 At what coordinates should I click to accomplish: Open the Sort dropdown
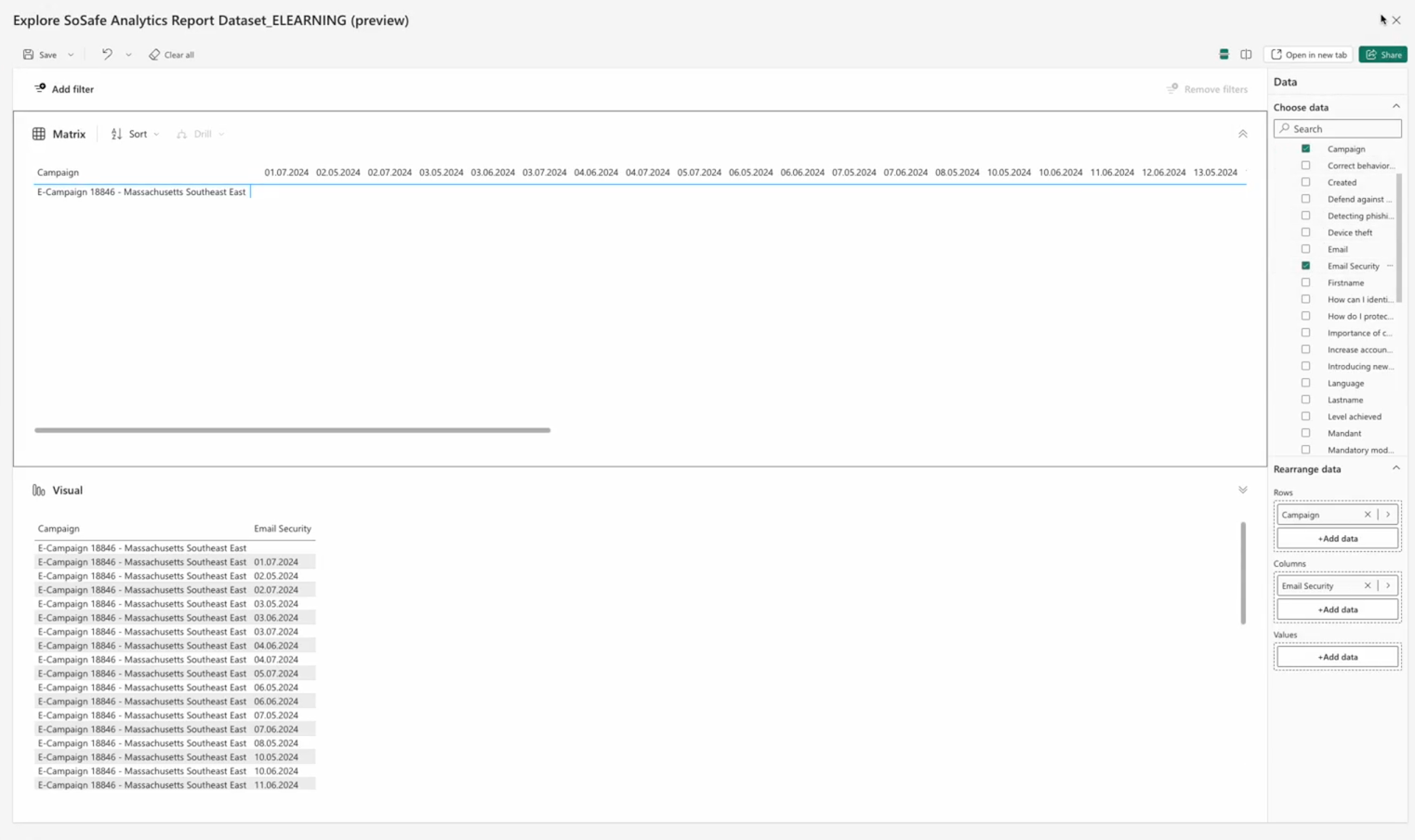(x=136, y=134)
